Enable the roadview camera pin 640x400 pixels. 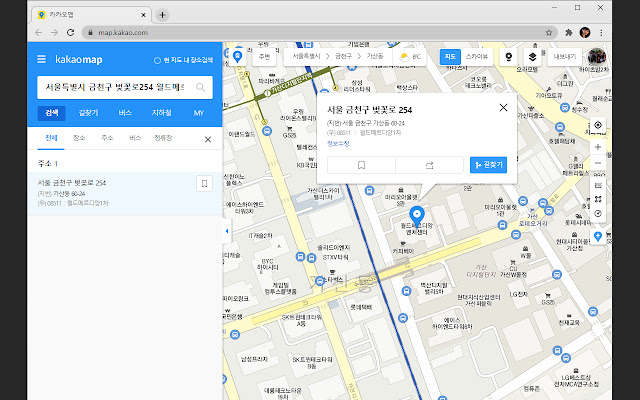[509, 57]
